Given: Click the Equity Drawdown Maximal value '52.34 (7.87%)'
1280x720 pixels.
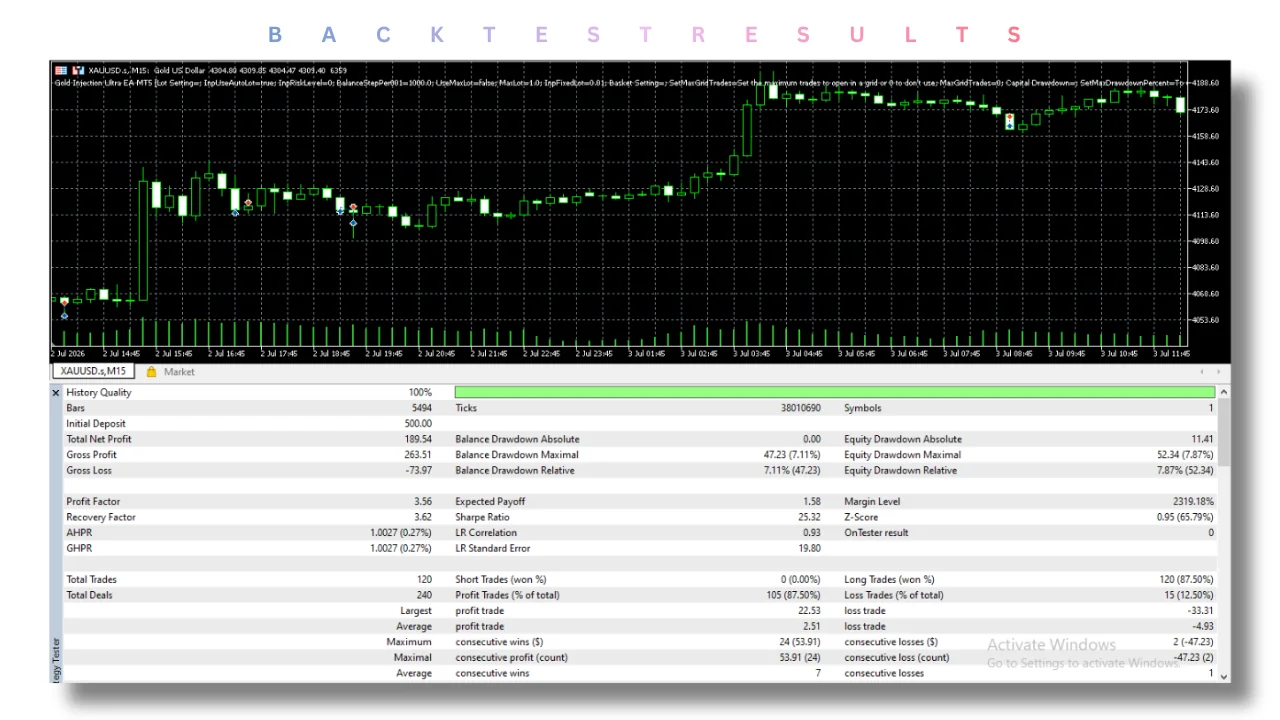Looking at the screenshot, I should coord(1186,455).
